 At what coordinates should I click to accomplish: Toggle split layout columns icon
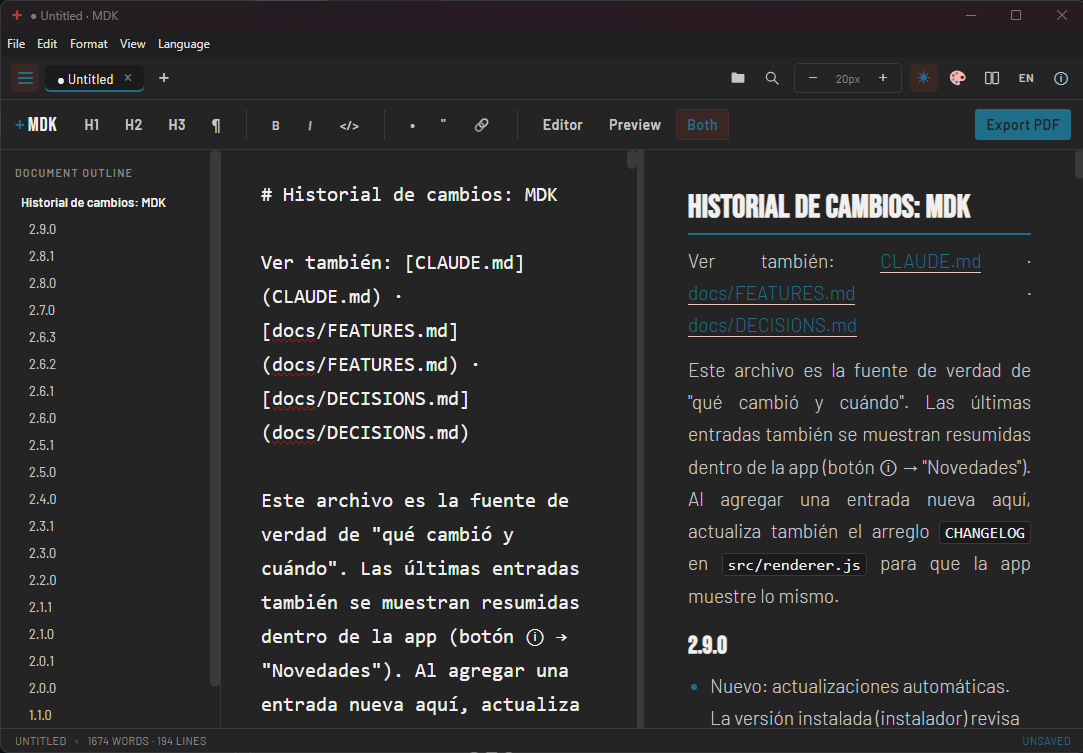(x=992, y=78)
